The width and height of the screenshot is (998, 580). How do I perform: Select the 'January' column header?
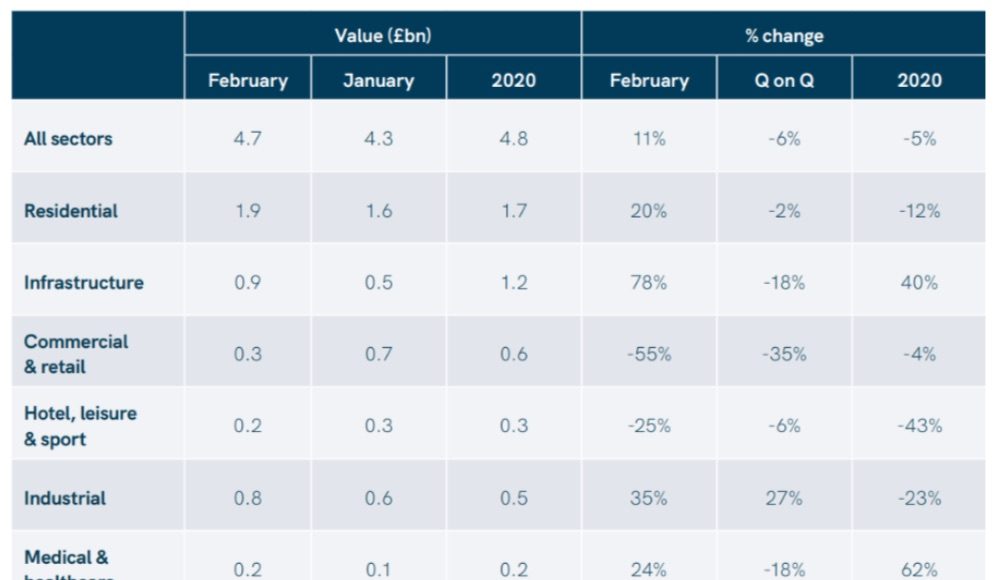click(378, 80)
